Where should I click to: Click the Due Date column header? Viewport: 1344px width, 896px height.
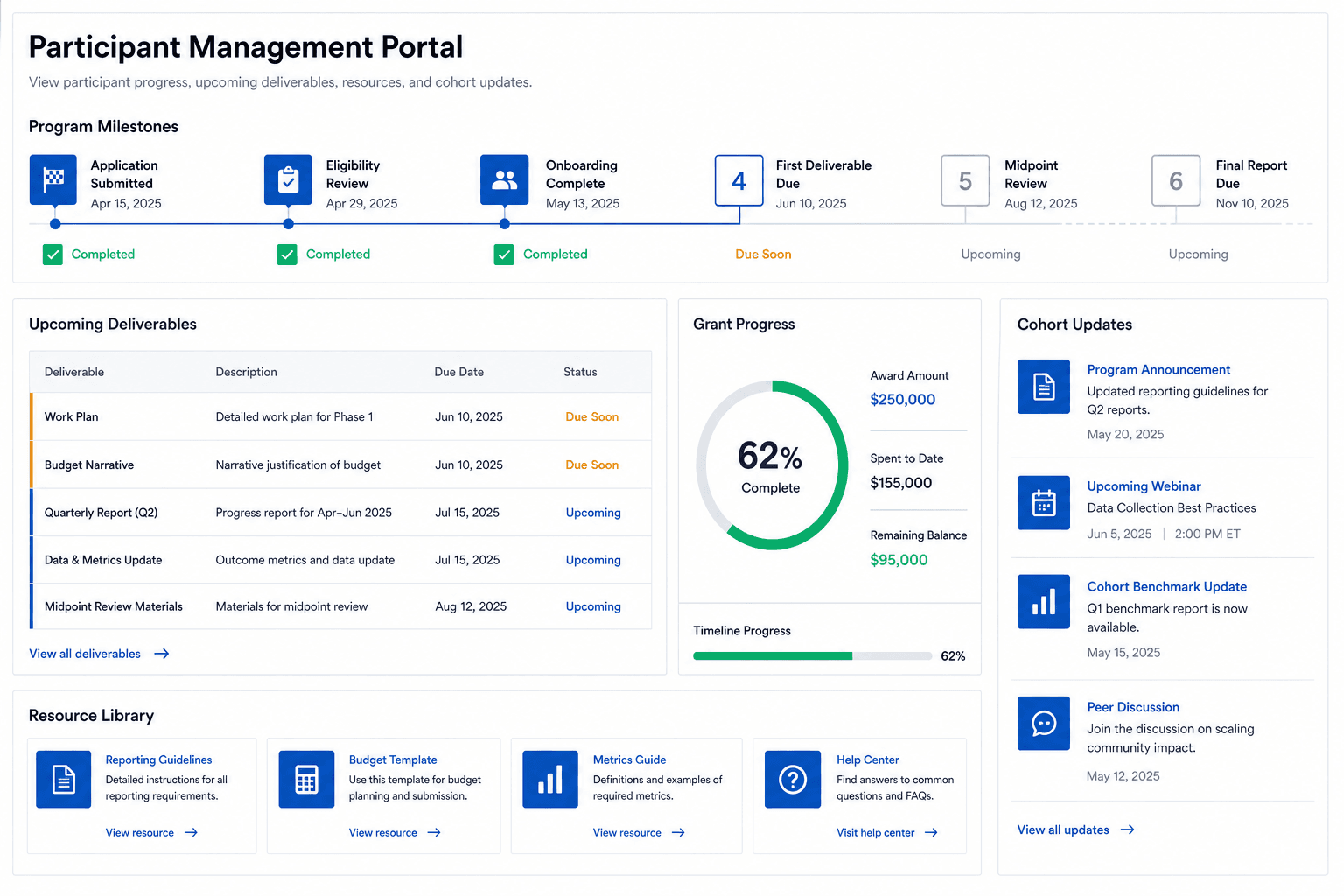458,372
